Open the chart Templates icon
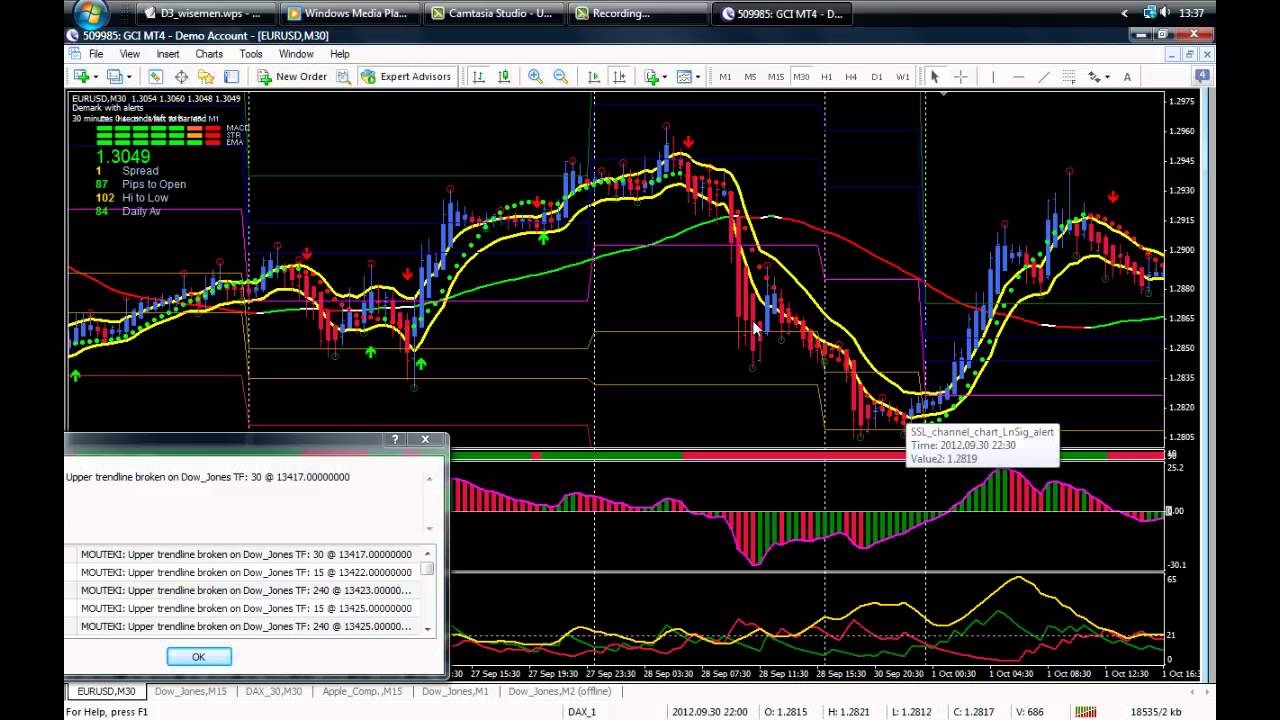The width and height of the screenshot is (1280, 720). click(x=684, y=77)
